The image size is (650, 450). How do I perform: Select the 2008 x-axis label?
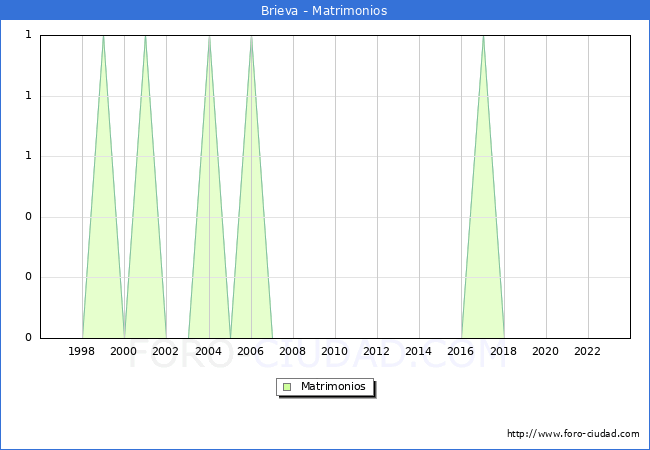coord(292,351)
